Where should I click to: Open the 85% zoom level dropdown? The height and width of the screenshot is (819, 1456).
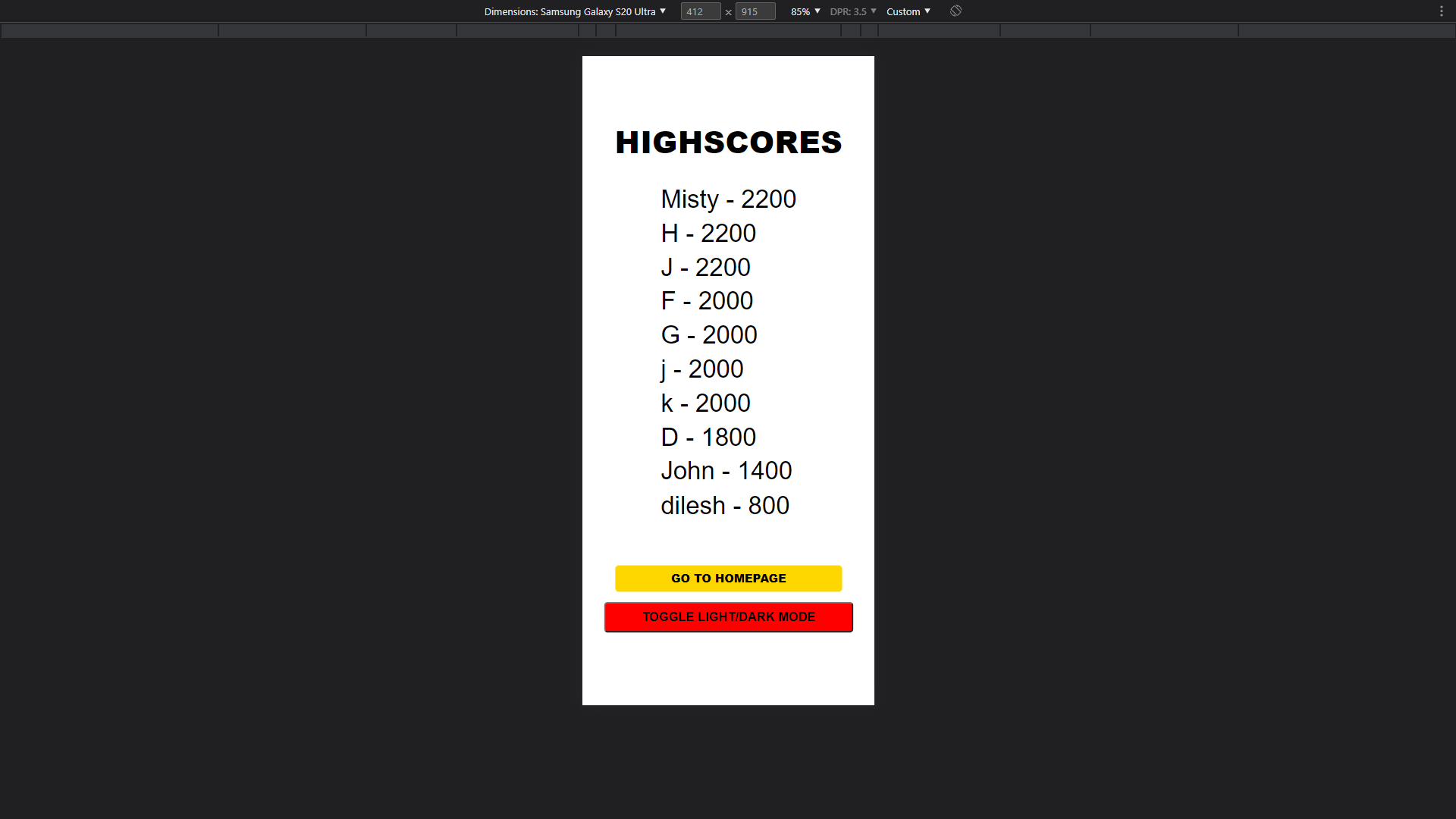coord(803,11)
